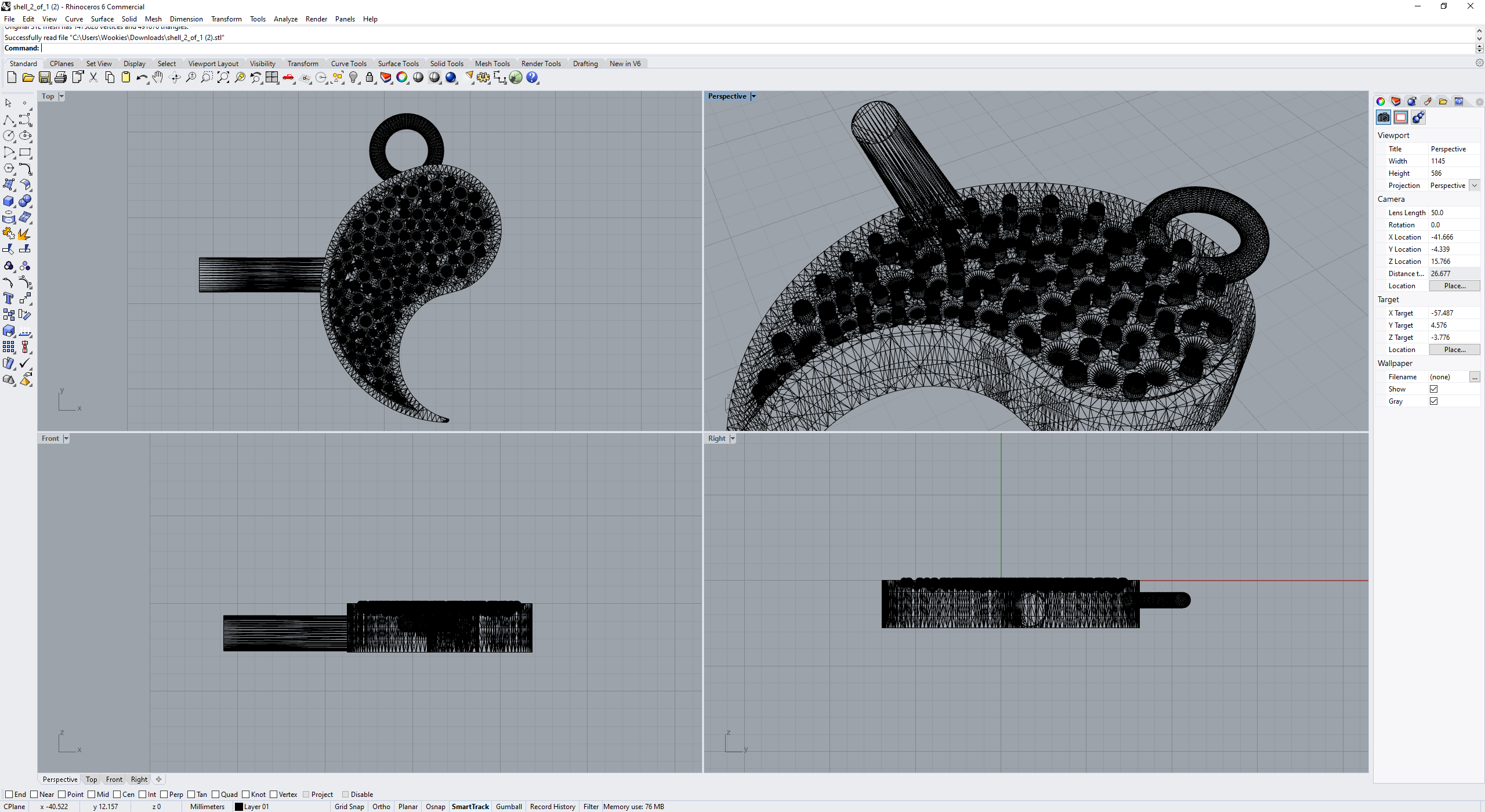Expand the Projection dropdown in properties
The image size is (1485, 812).
pos(1474,186)
